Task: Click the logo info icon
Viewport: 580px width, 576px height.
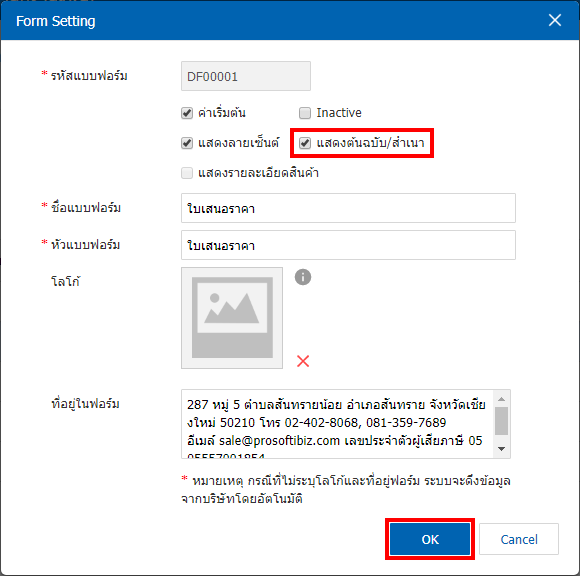Action: [303, 277]
